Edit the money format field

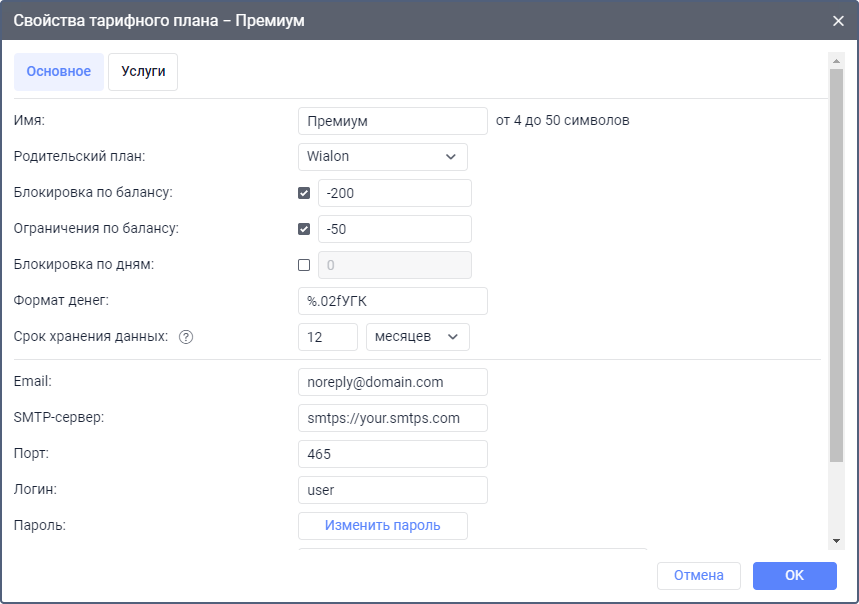[392, 301]
